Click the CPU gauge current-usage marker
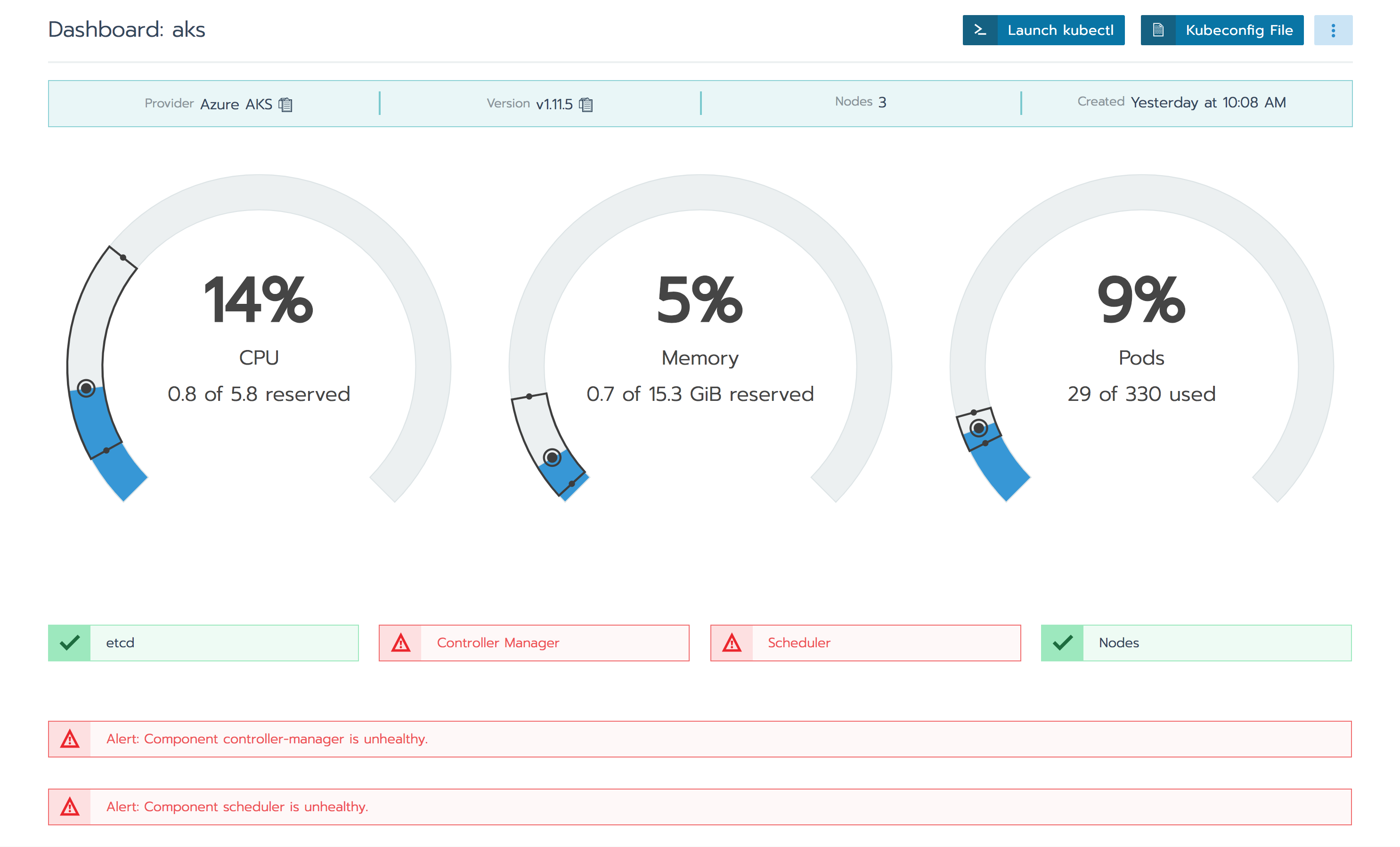The height and width of the screenshot is (847, 1400). (86, 389)
